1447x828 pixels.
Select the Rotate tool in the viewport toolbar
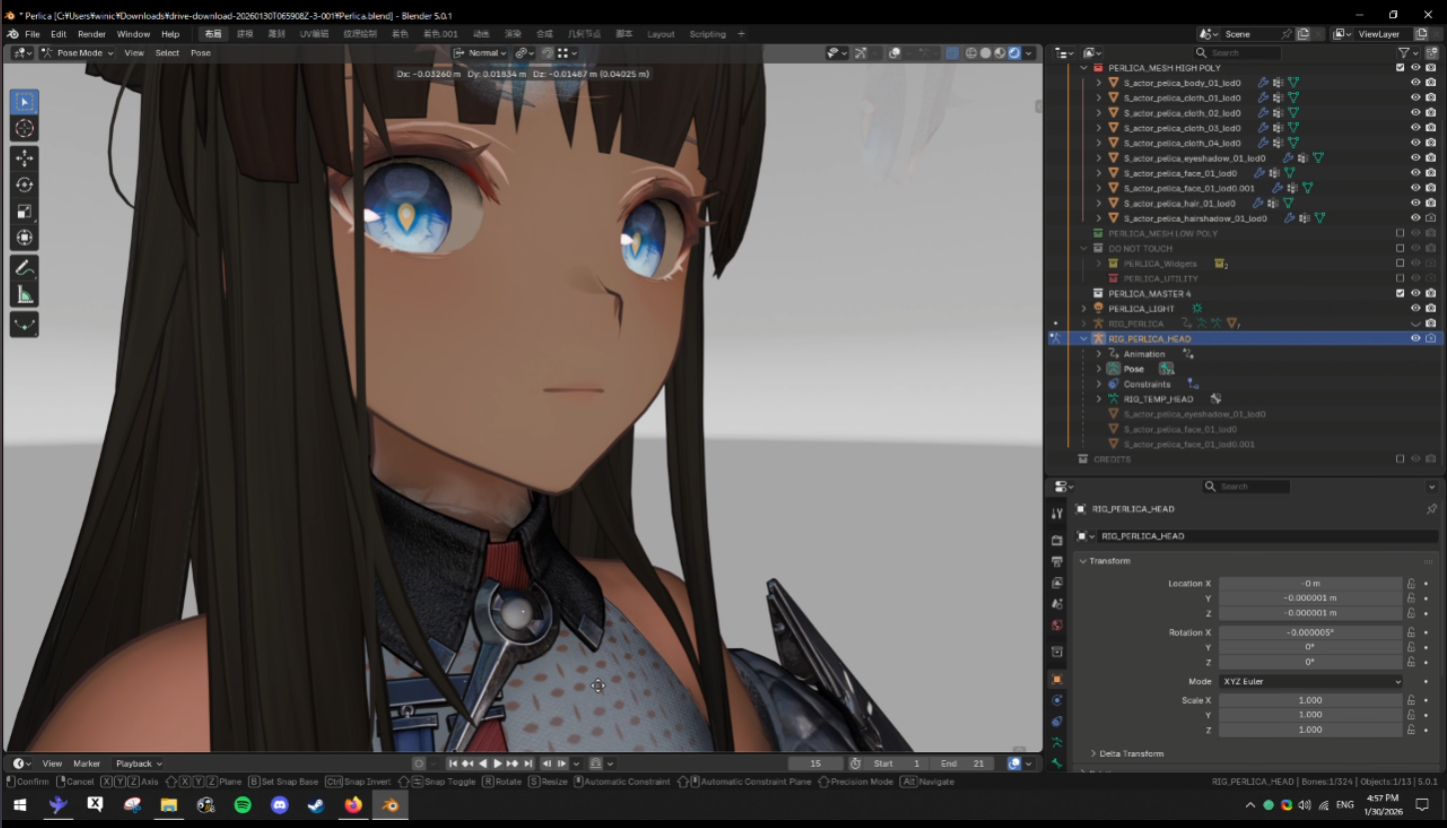pos(25,185)
